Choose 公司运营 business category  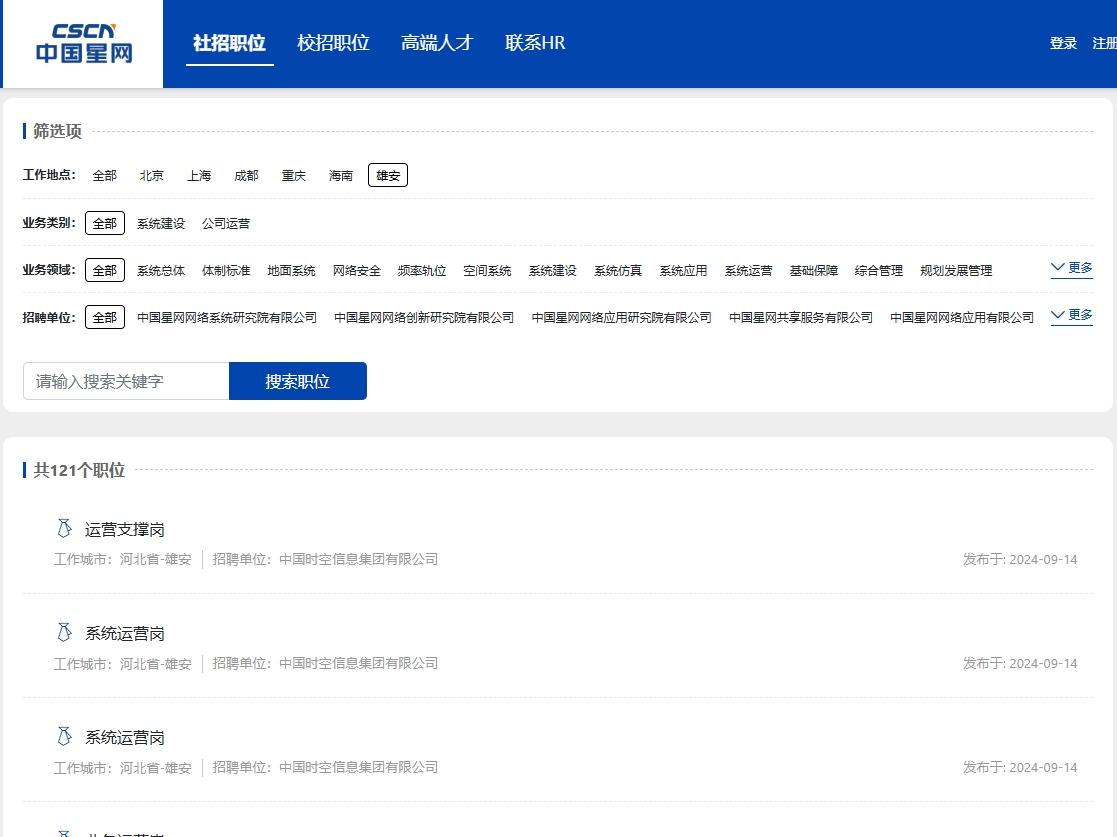226,223
